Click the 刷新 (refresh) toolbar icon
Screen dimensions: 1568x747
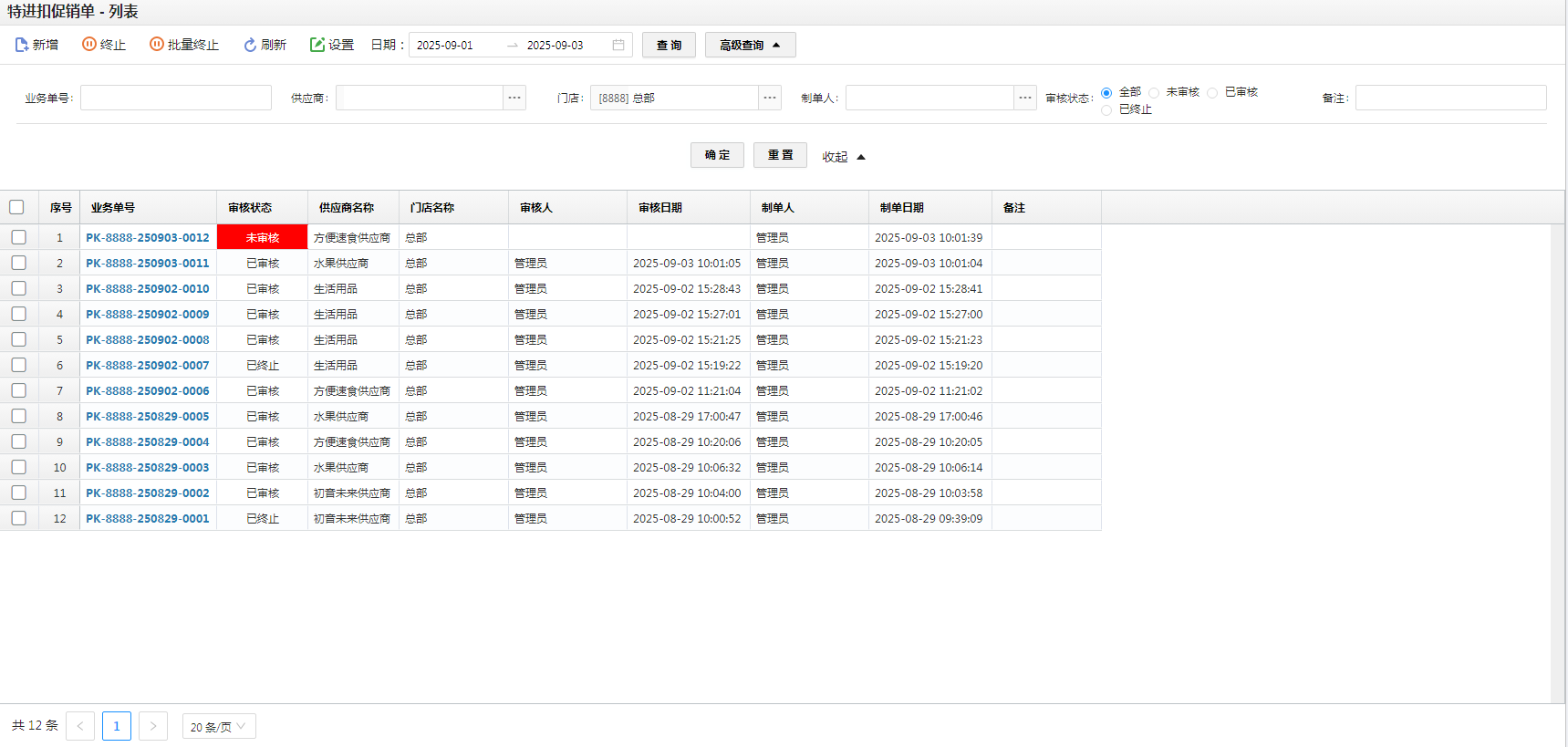[250, 45]
